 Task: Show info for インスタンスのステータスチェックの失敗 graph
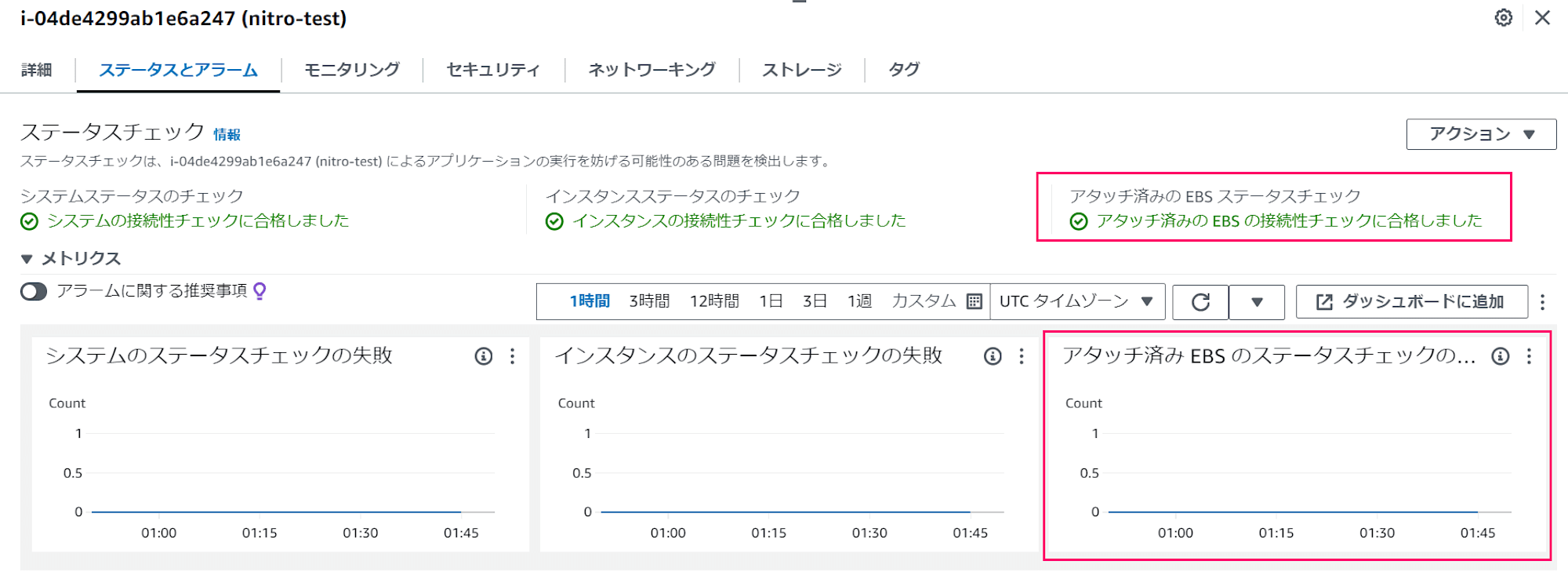[993, 356]
